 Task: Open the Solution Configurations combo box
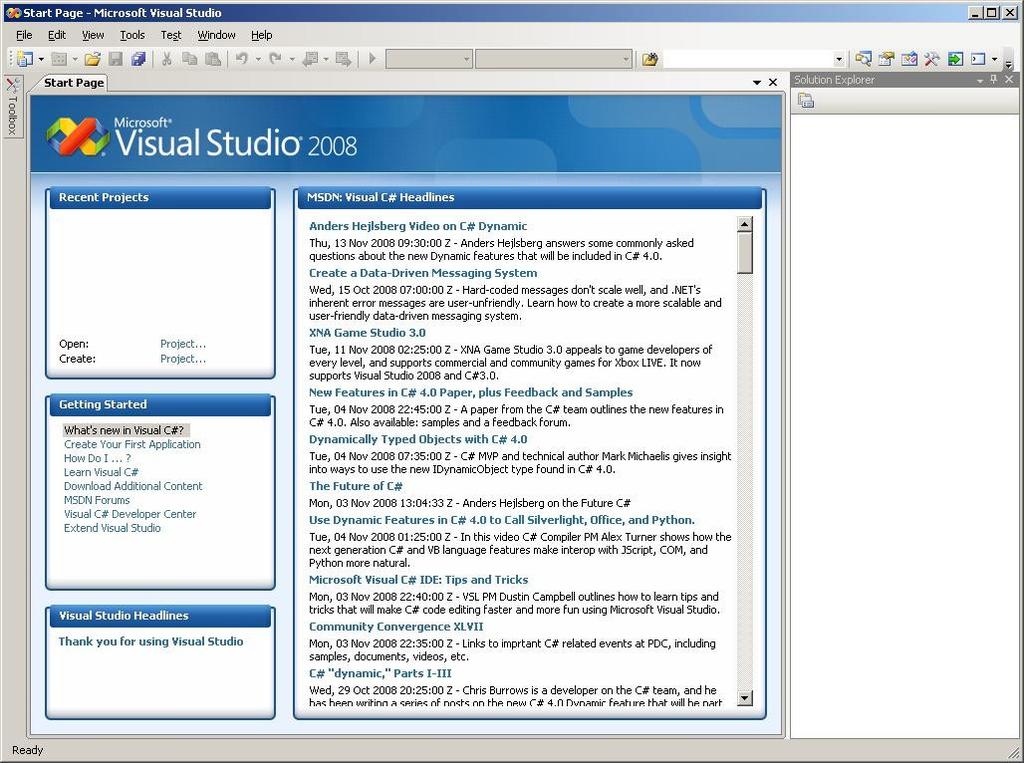tap(429, 59)
